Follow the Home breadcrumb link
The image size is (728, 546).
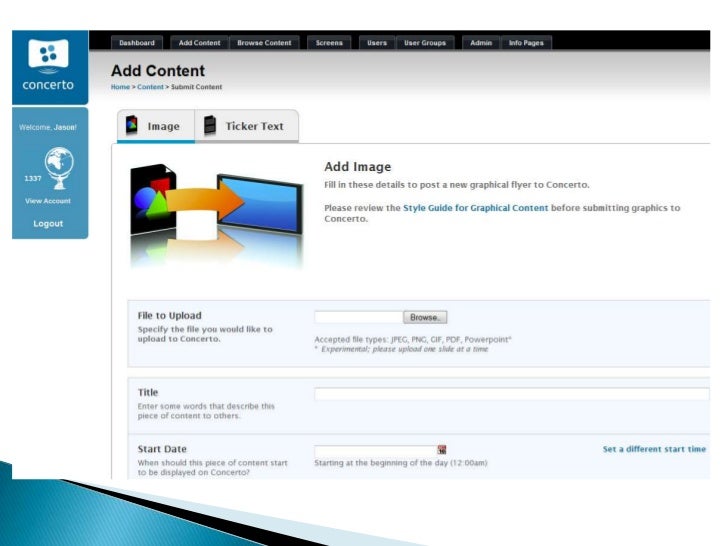(x=120, y=87)
